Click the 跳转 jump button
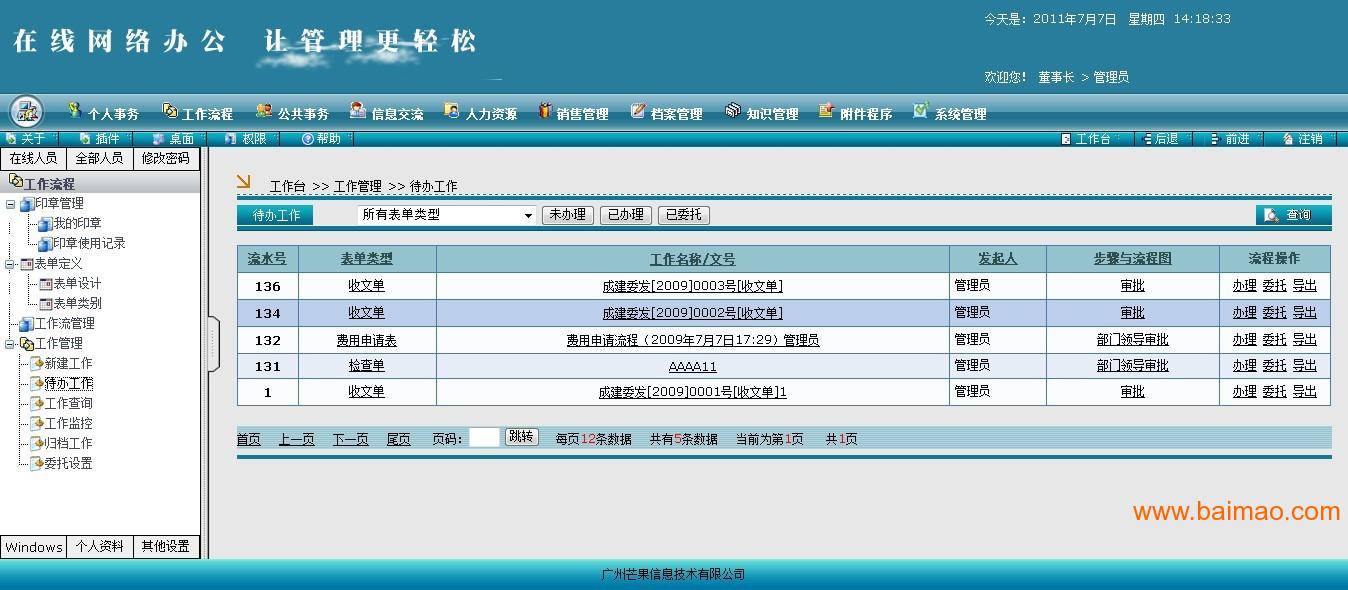The height and width of the screenshot is (590, 1348). [521, 437]
